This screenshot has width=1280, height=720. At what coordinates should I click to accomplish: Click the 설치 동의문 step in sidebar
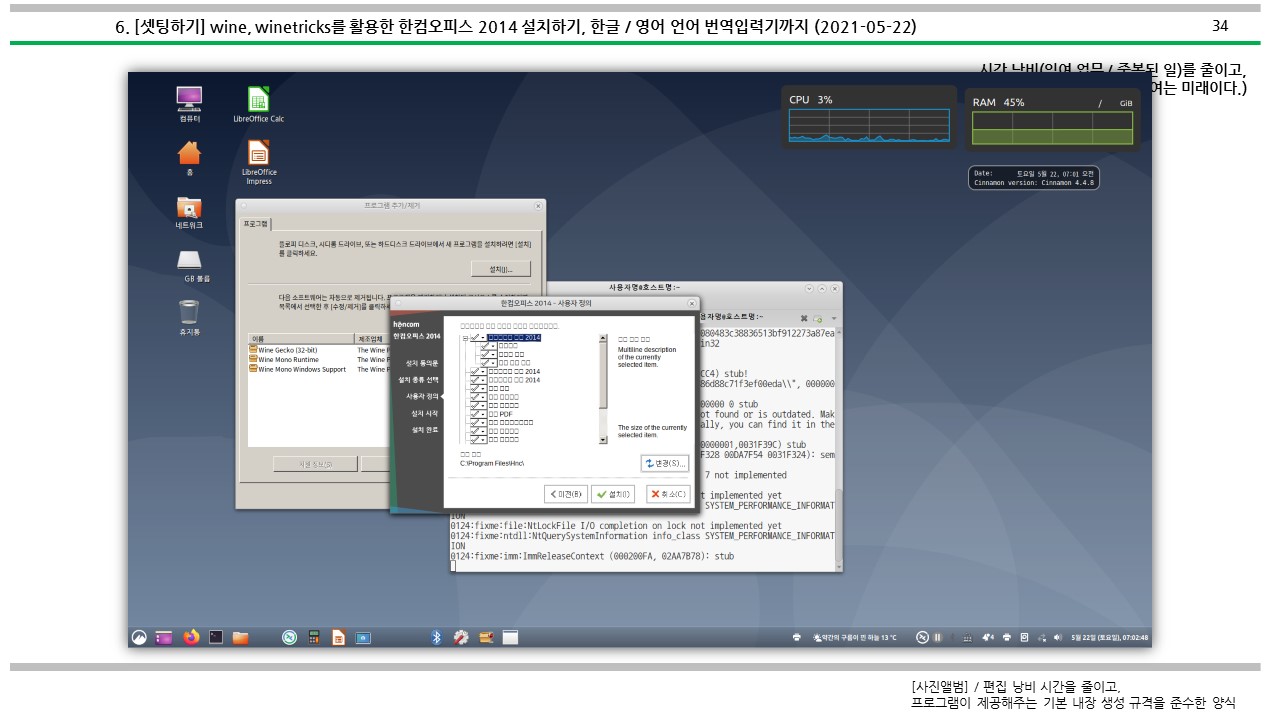(422, 363)
